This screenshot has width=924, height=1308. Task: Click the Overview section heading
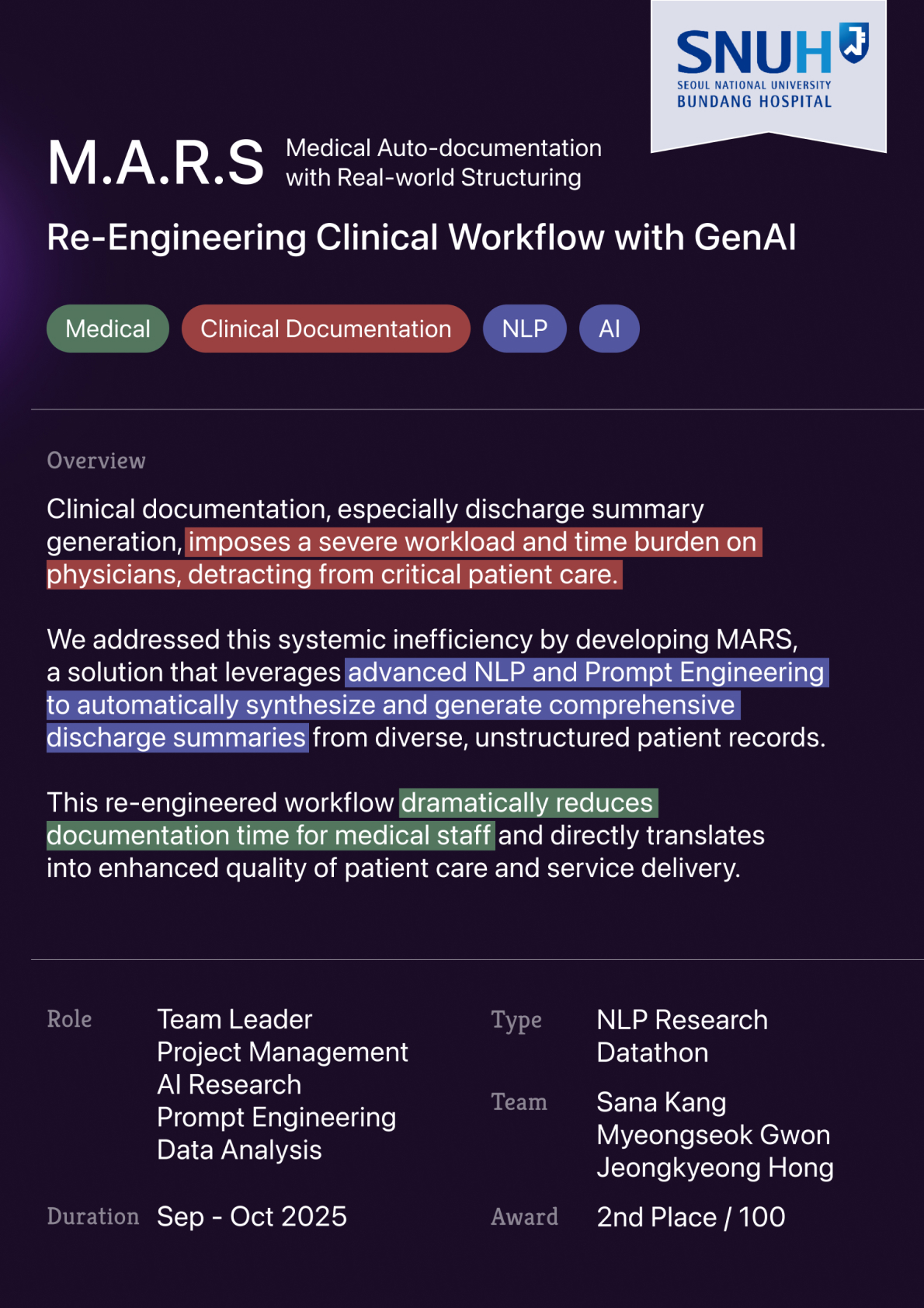point(96,461)
